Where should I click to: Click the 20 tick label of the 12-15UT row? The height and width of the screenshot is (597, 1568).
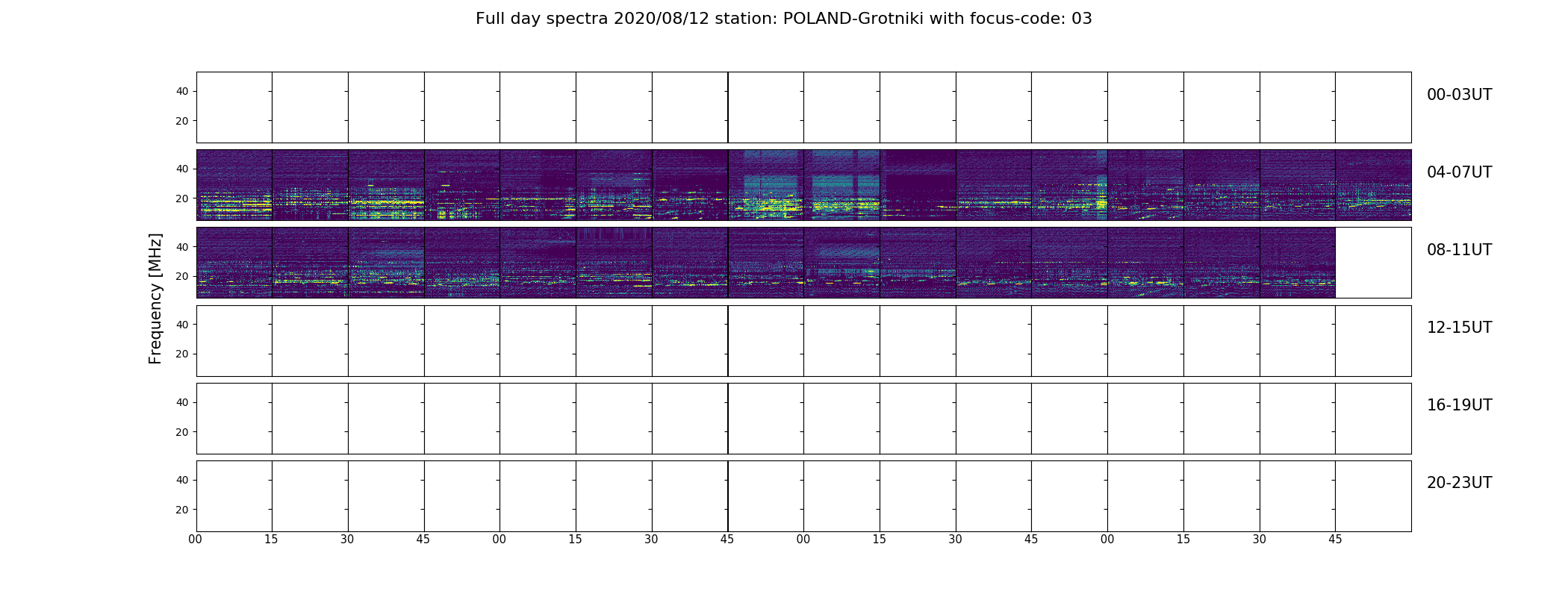point(181,354)
